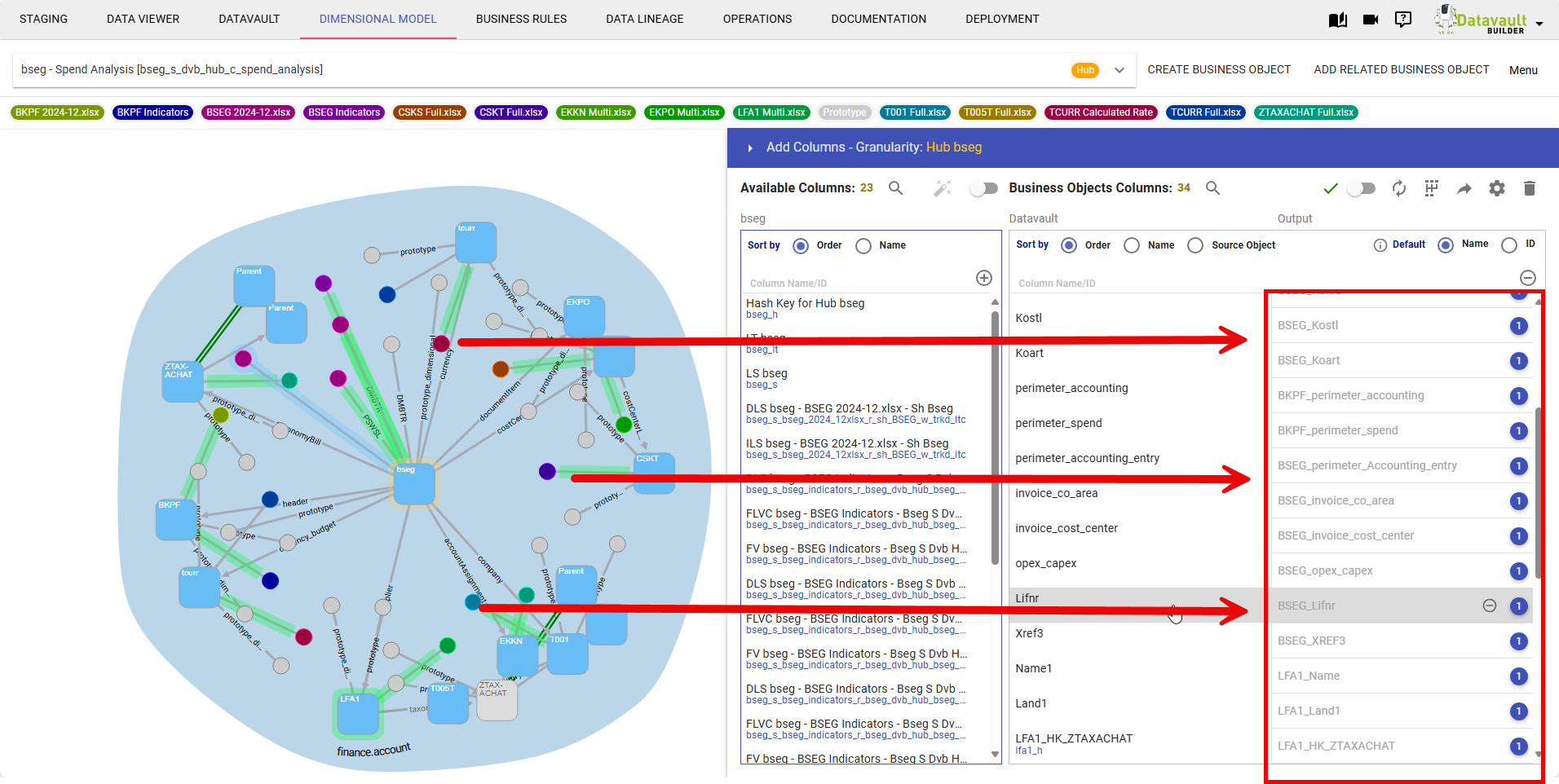Open the help question bubble icon
The image size is (1559, 784).
pyautogui.click(x=1403, y=20)
